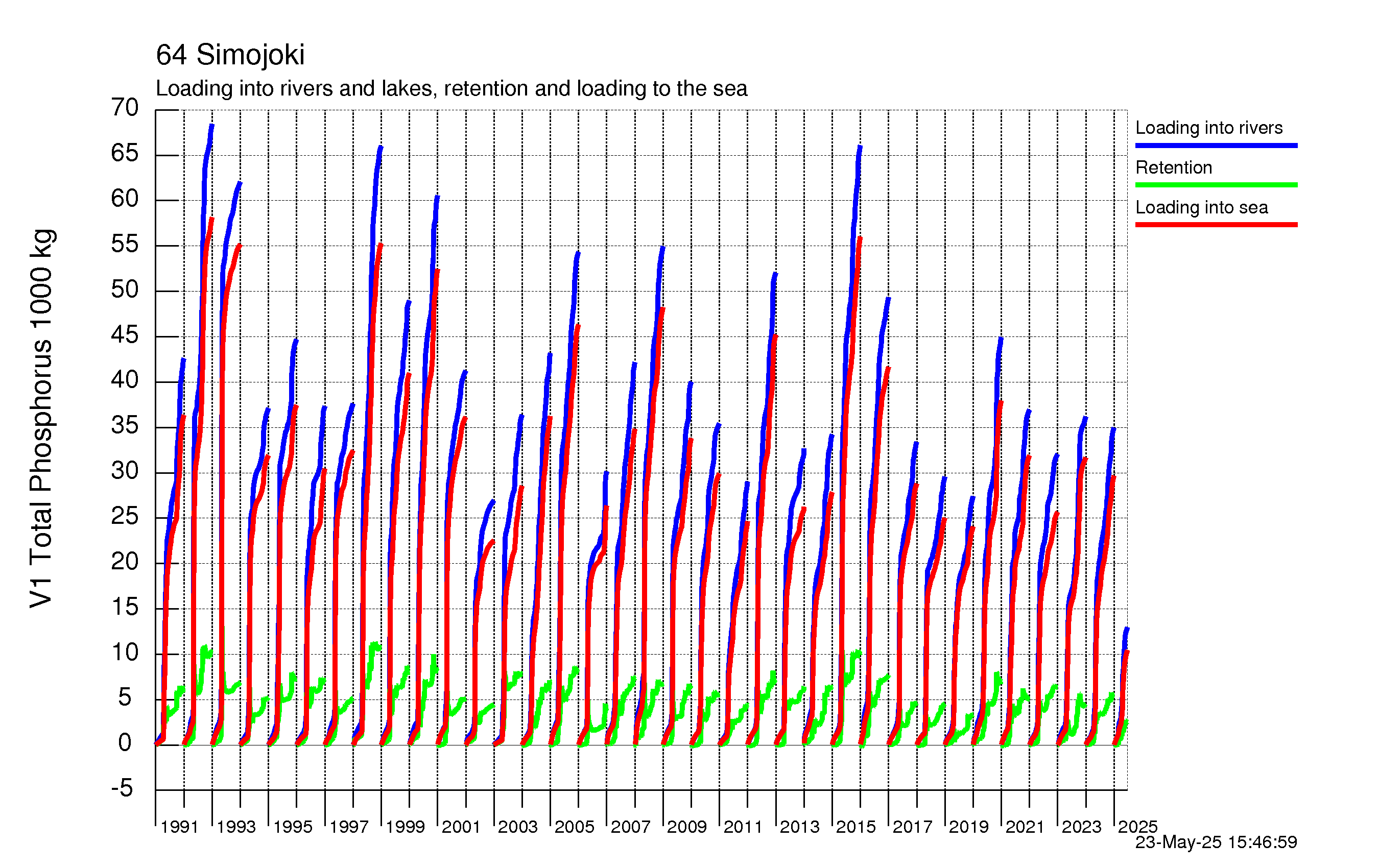Click the 'Loading into rivers' legend label
This screenshot has width=1379, height=868.
pyautogui.click(x=1209, y=128)
